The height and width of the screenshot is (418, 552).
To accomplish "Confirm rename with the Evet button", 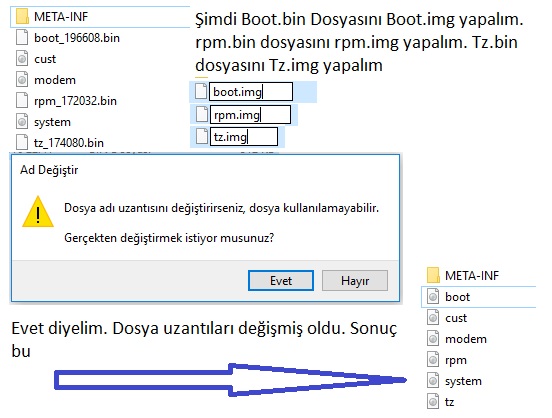I will click(x=281, y=281).
